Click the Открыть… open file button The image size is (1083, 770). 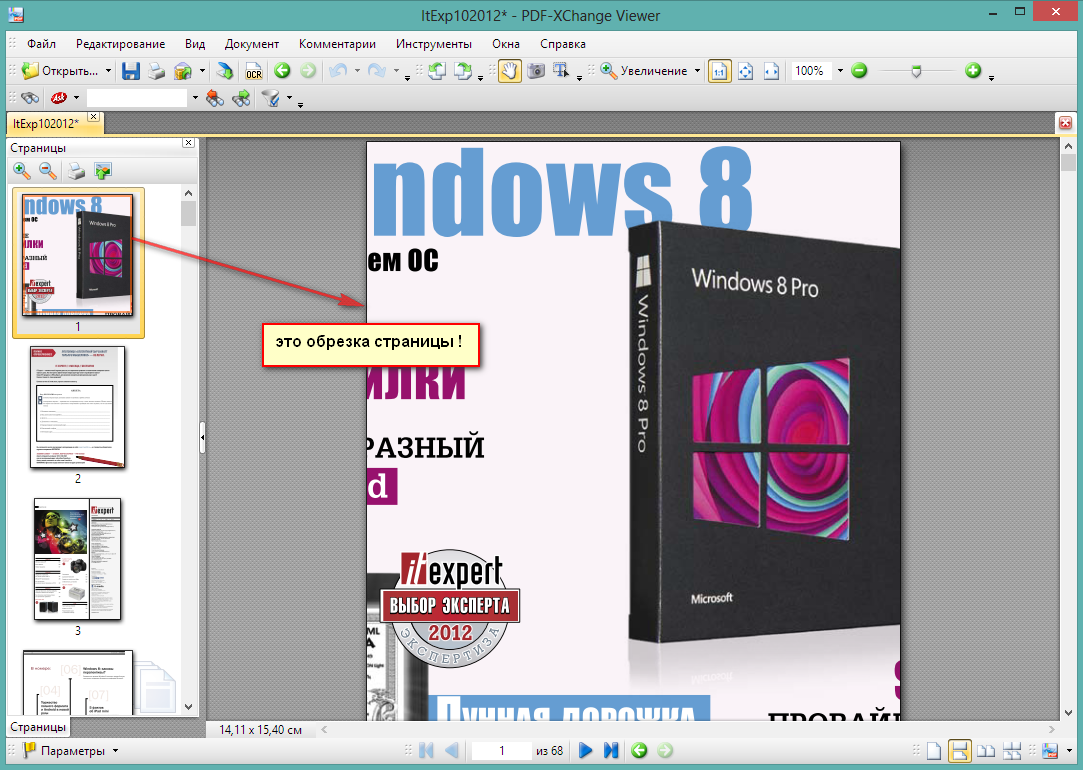click(59, 70)
